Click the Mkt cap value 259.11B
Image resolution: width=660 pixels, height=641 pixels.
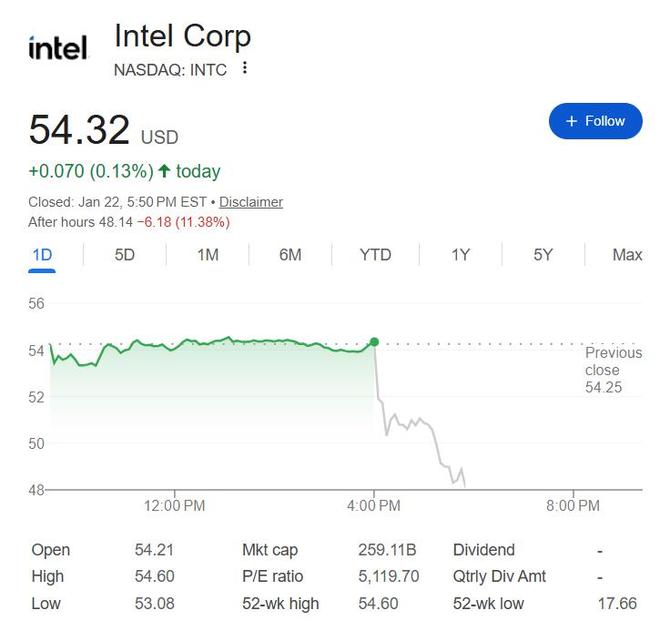[387, 550]
